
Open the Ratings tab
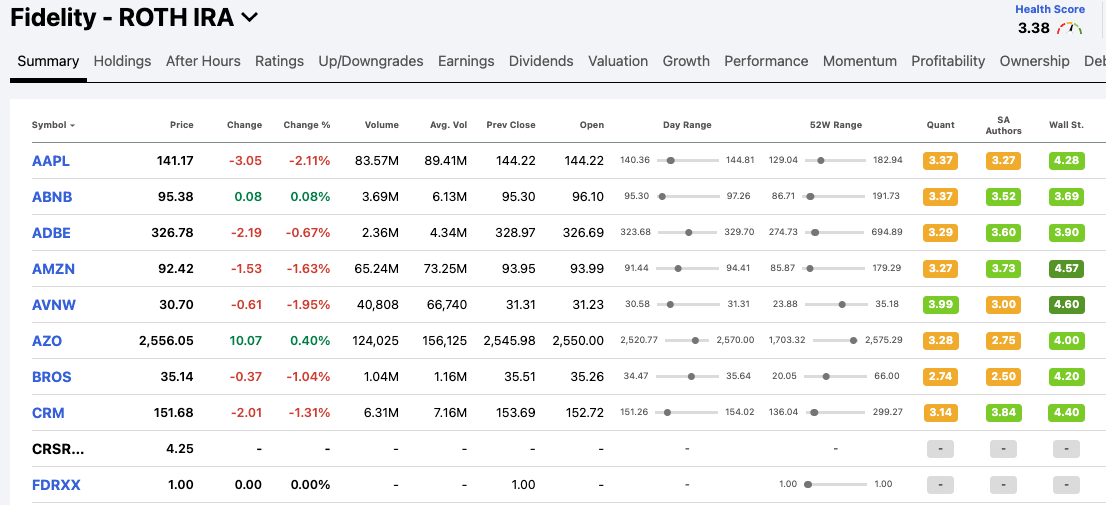(x=279, y=61)
